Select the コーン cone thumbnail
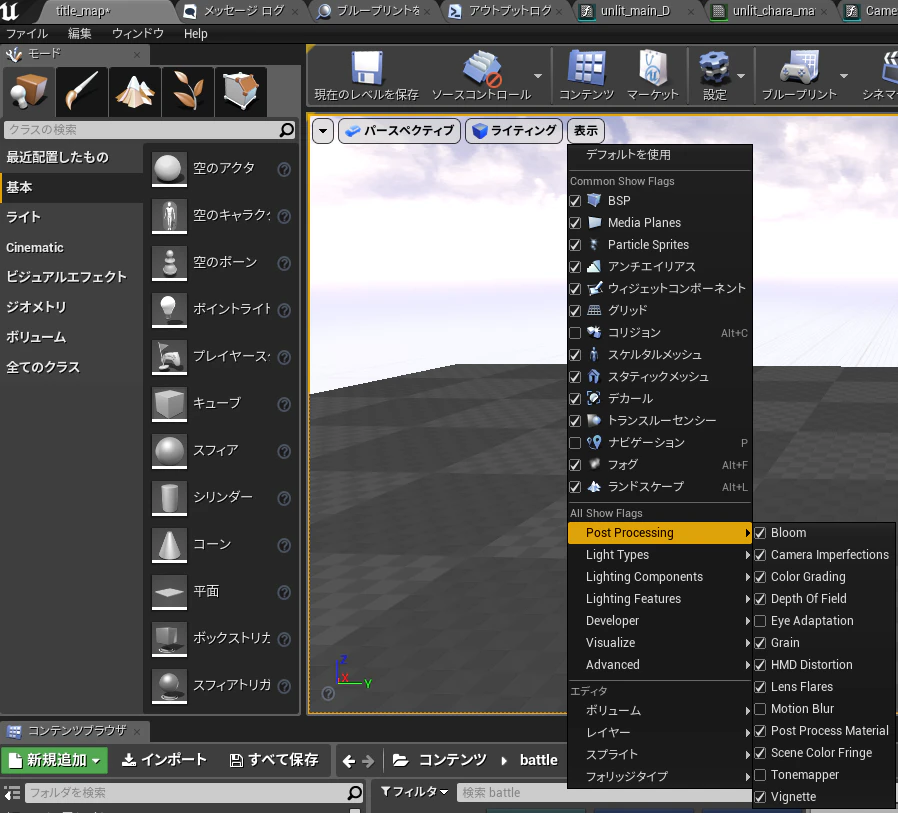898x813 pixels. [x=170, y=545]
